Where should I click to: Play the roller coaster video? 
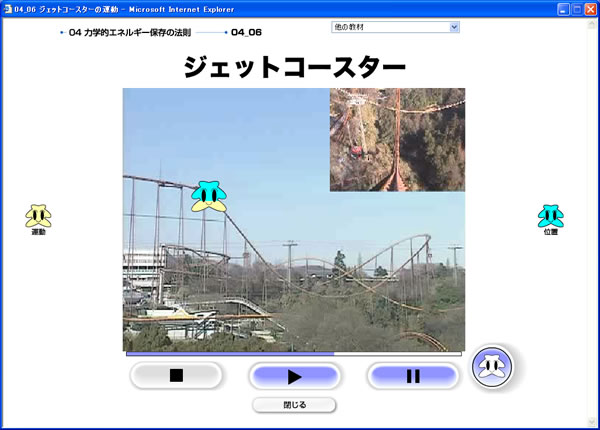coord(294,376)
